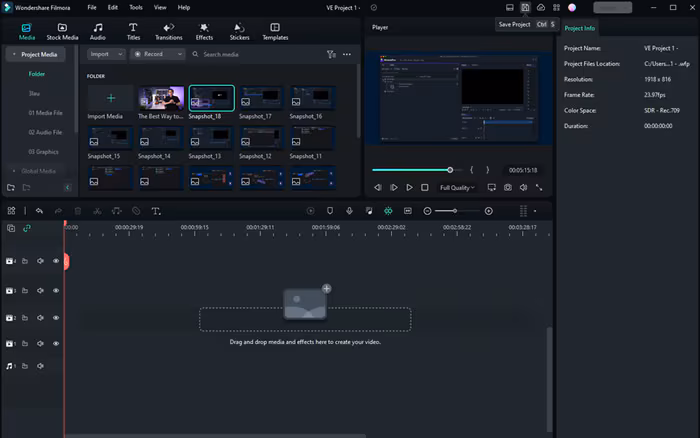This screenshot has width=700, height=438.
Task: Click the voiceover microphone icon
Action: tap(349, 211)
